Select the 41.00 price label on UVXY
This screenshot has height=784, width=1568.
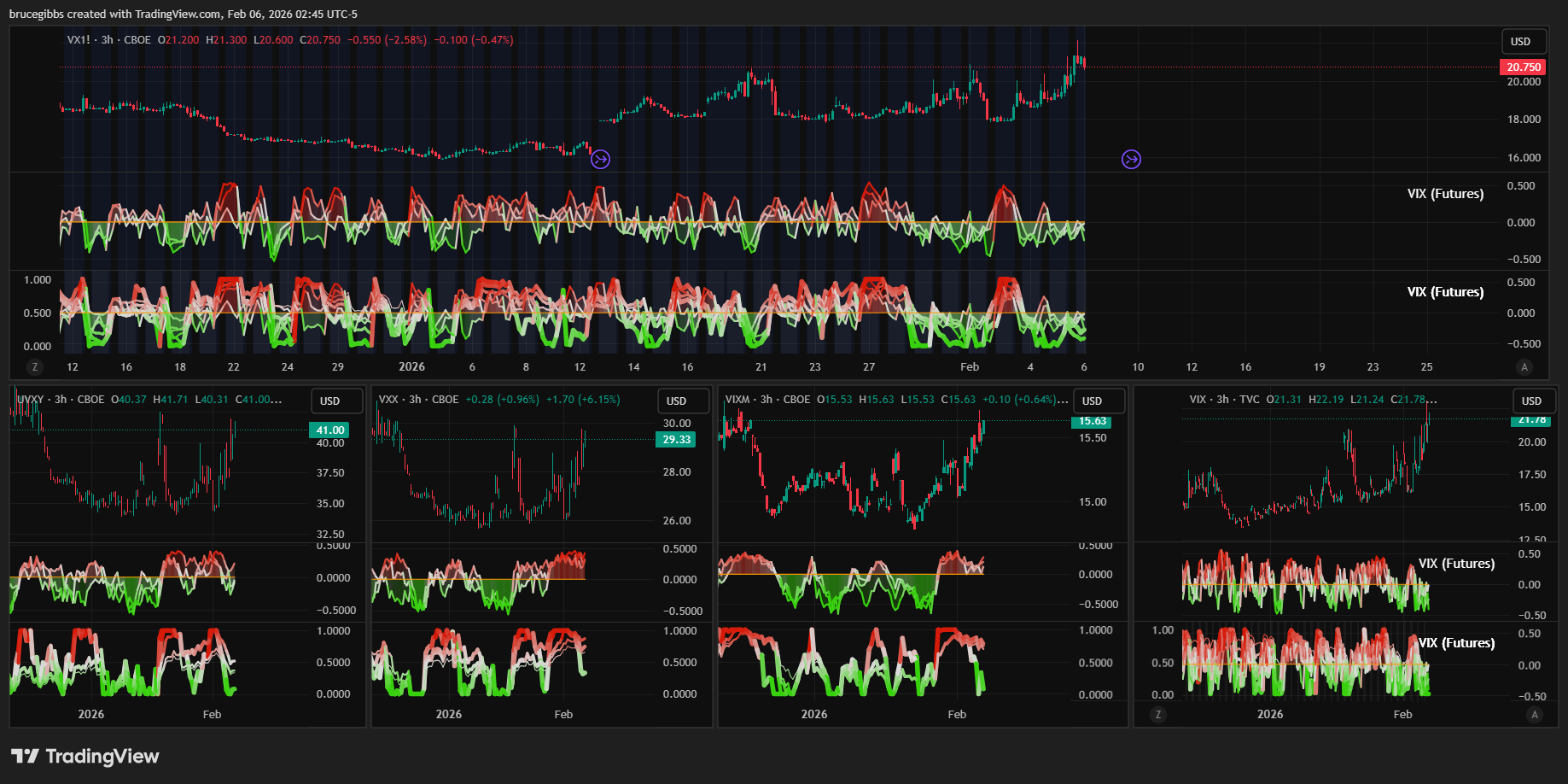[329, 430]
